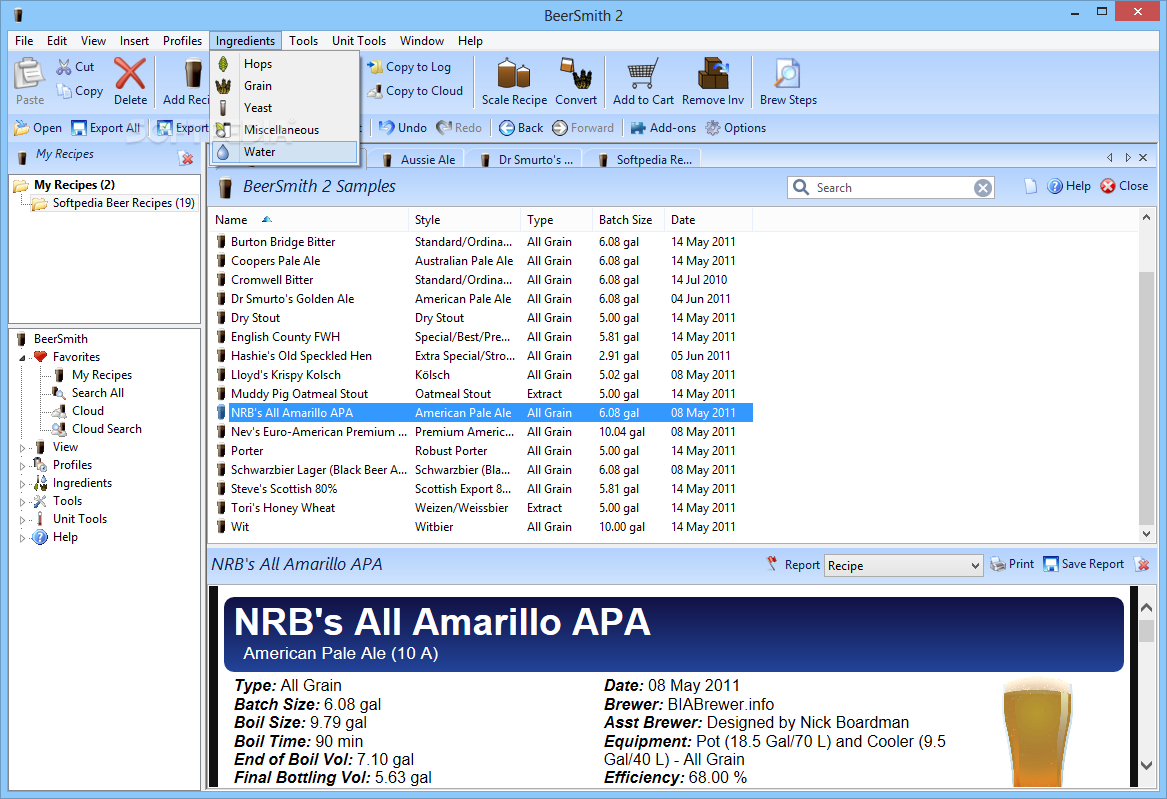The image size is (1167, 799).
Task: Close My Recipes panel red X
Action: pos(186,158)
